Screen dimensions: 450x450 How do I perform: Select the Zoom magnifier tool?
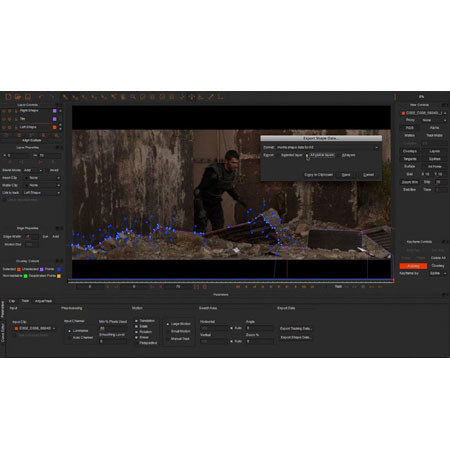point(133,97)
